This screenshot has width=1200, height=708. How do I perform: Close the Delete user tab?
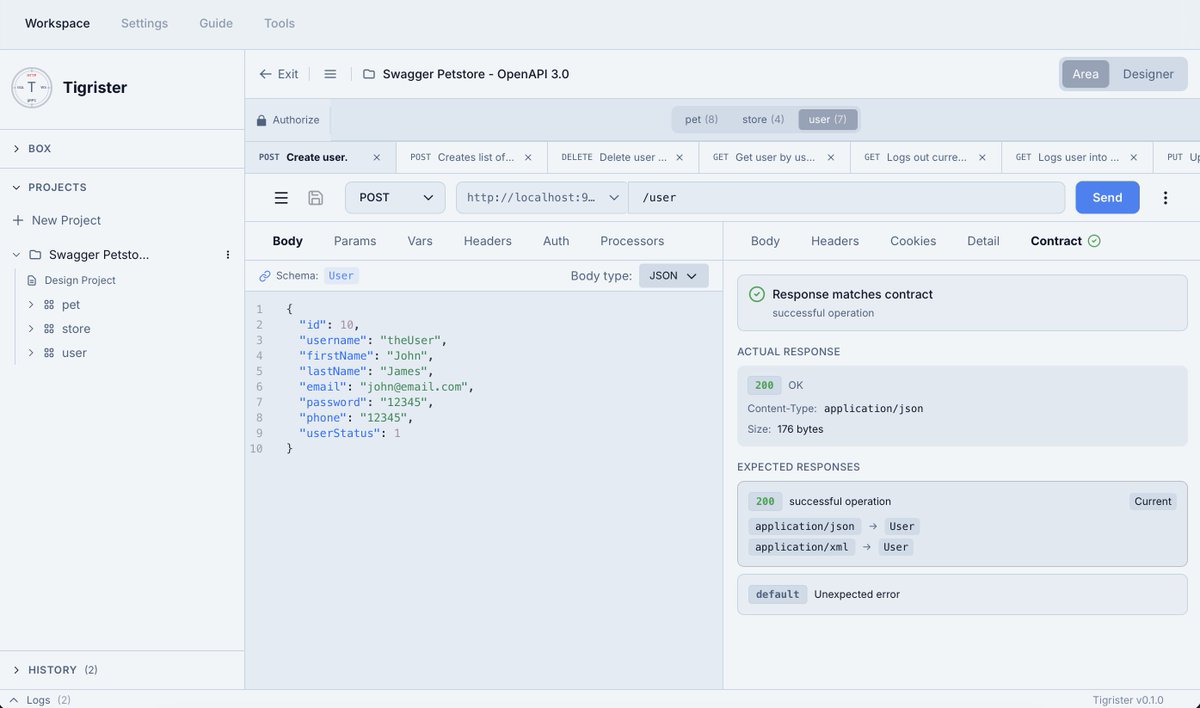tap(679, 157)
